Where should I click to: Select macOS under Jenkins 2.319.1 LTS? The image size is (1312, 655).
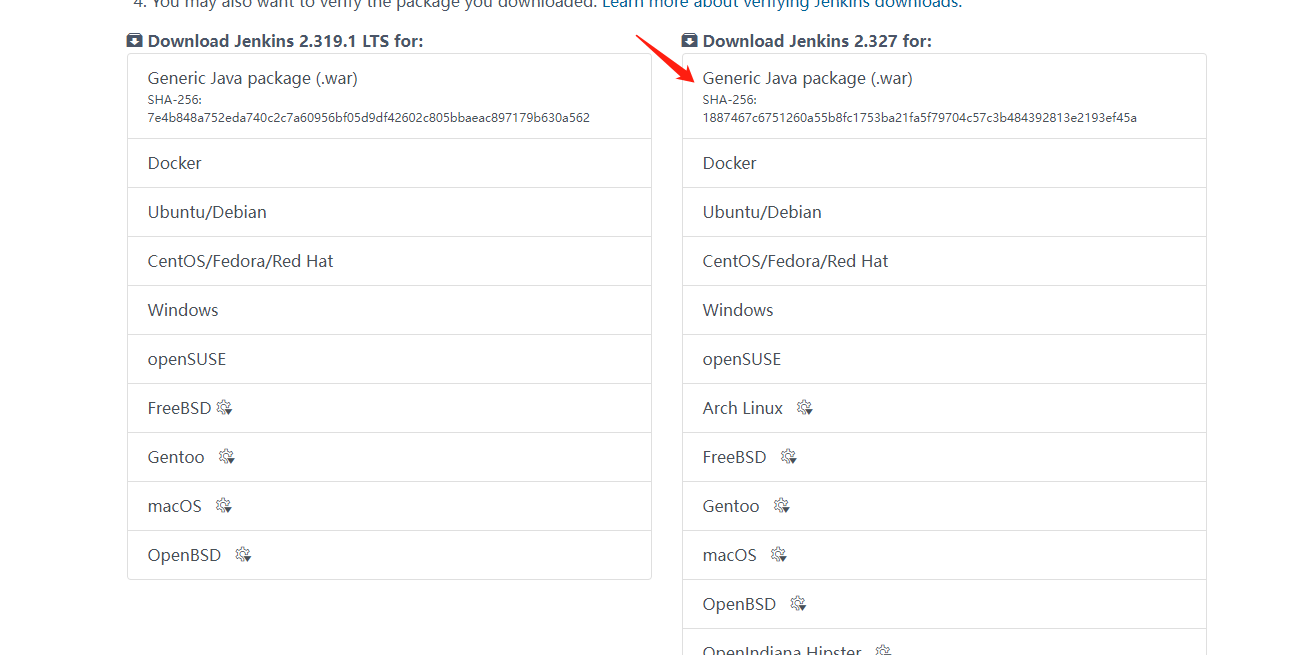(x=389, y=506)
